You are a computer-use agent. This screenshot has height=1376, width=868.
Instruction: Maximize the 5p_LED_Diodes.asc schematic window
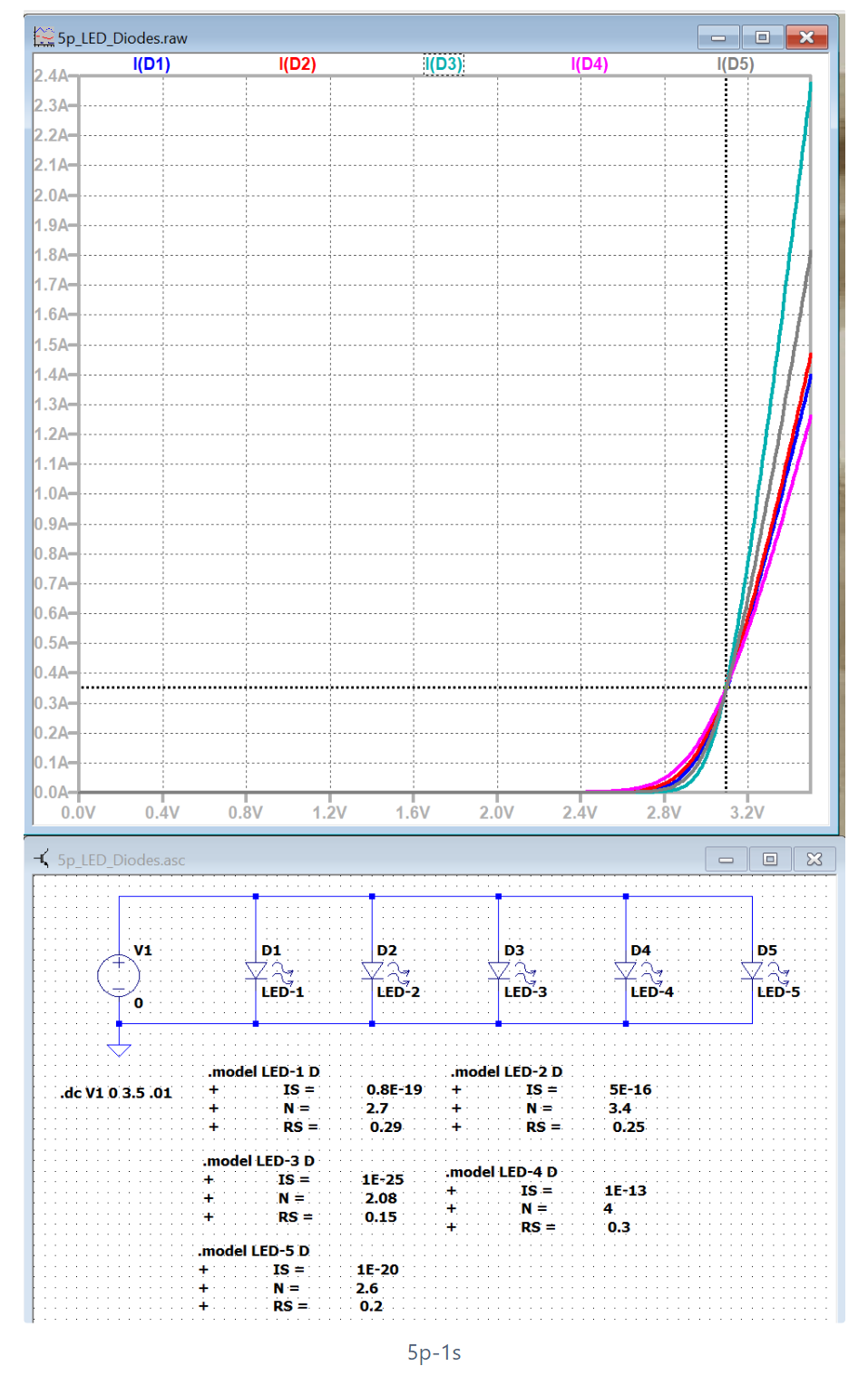pos(770,859)
